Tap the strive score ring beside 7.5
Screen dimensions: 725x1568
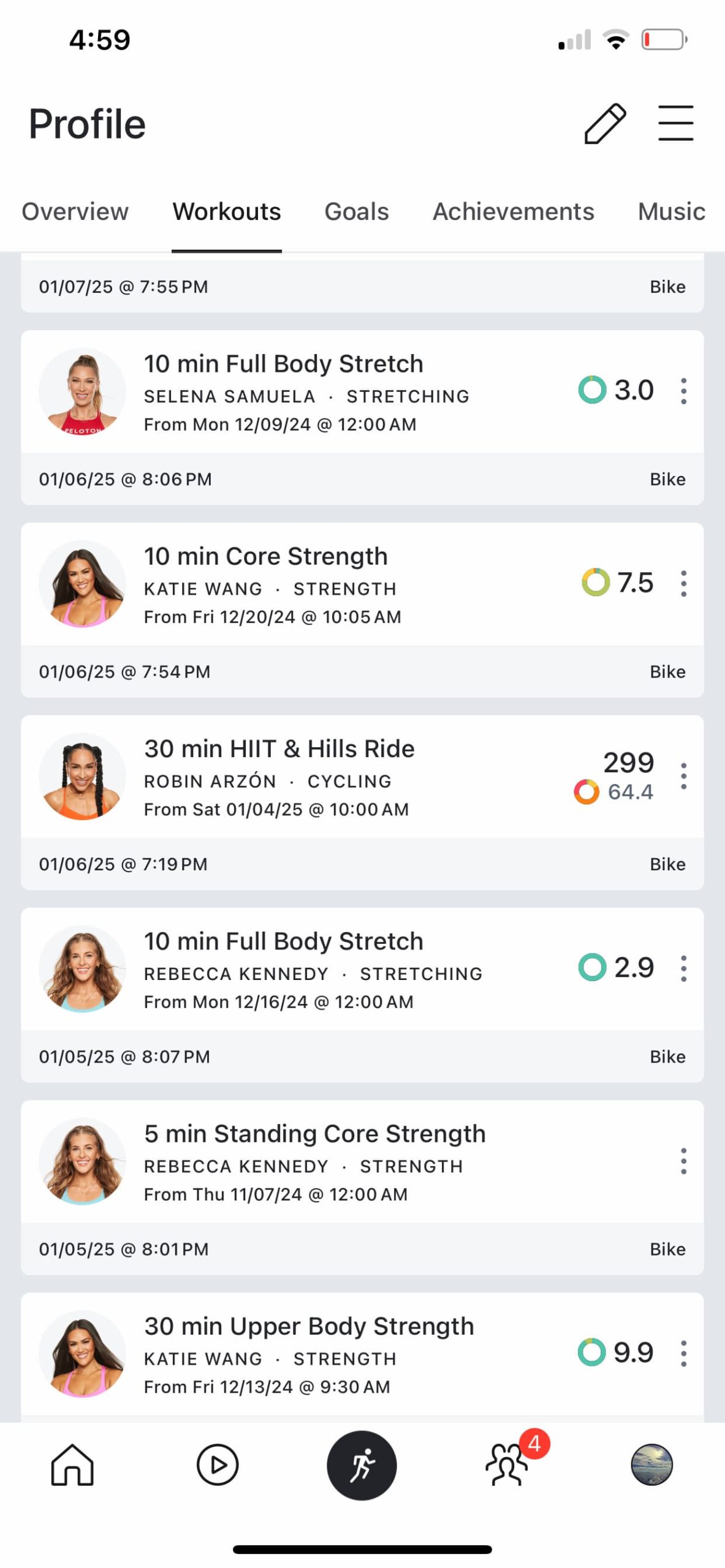[595, 582]
